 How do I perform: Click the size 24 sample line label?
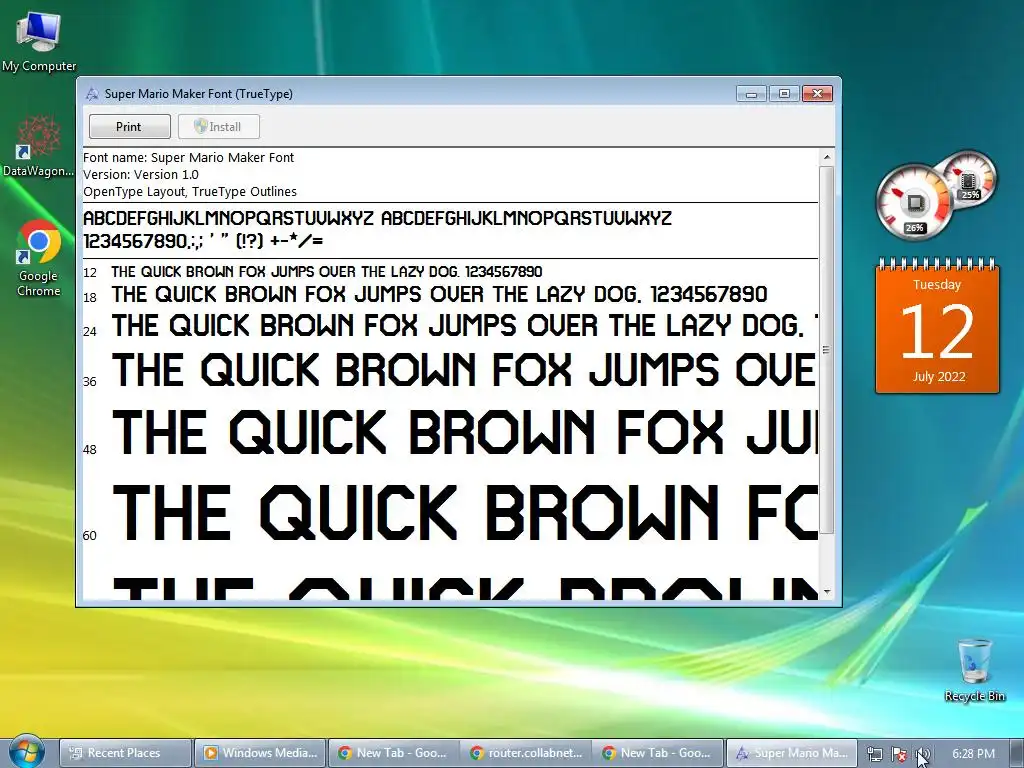click(90, 332)
